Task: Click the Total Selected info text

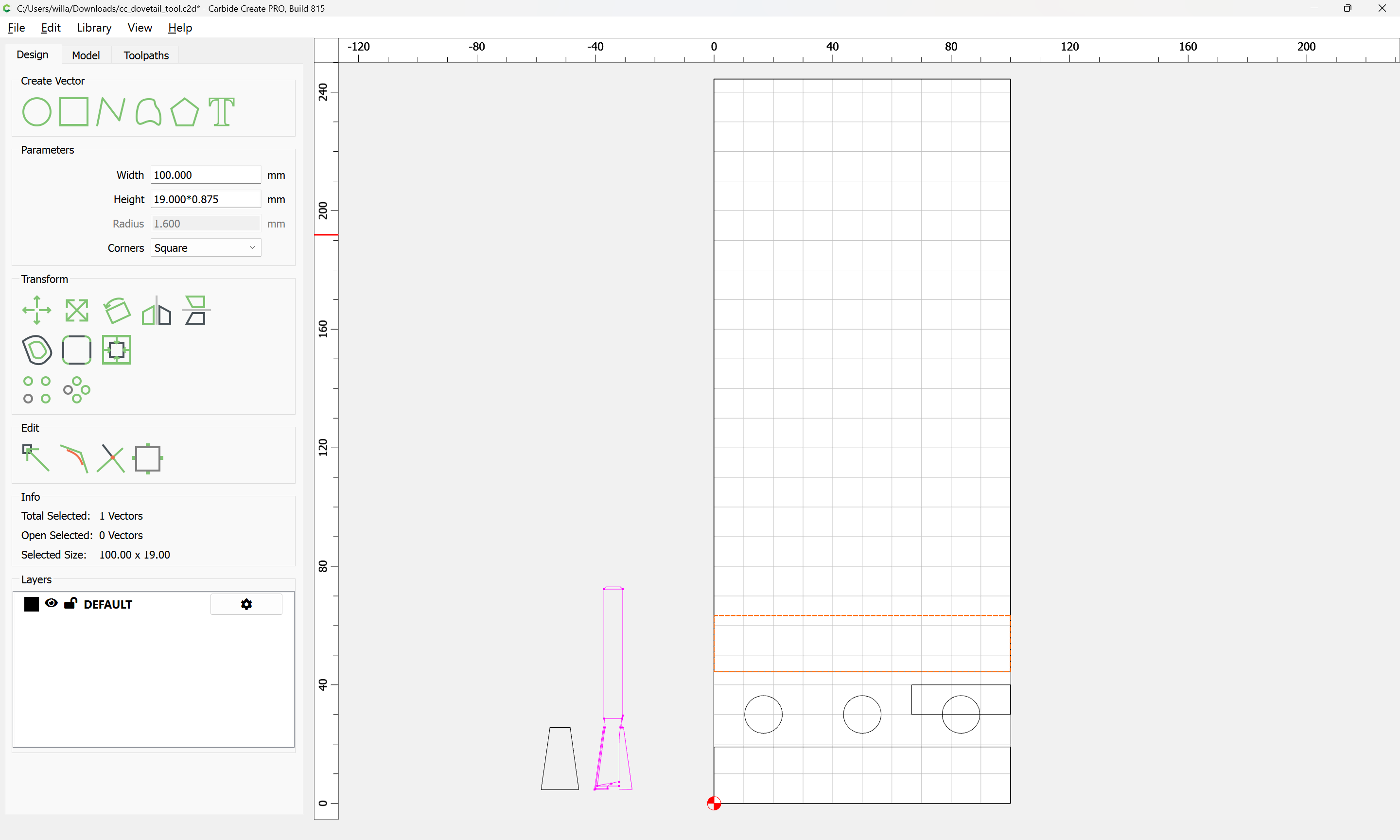Action: tap(82, 516)
